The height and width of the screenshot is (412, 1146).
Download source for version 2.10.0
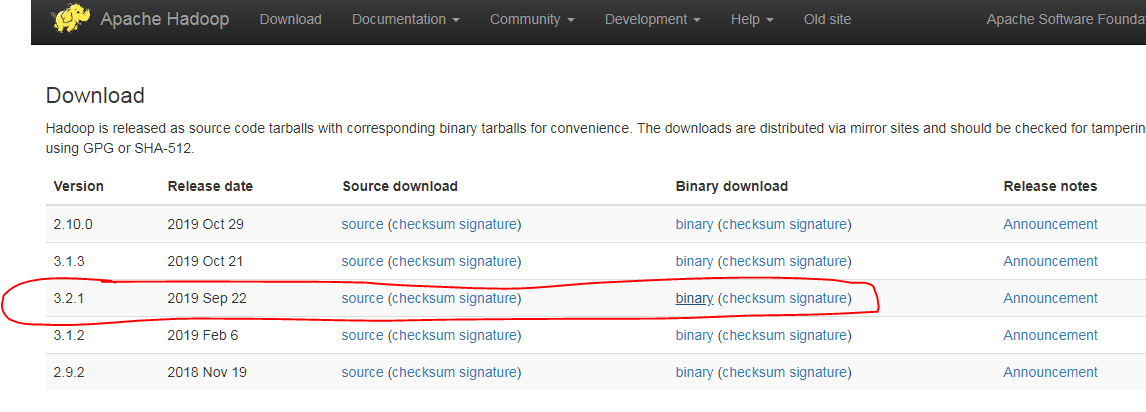(x=363, y=224)
